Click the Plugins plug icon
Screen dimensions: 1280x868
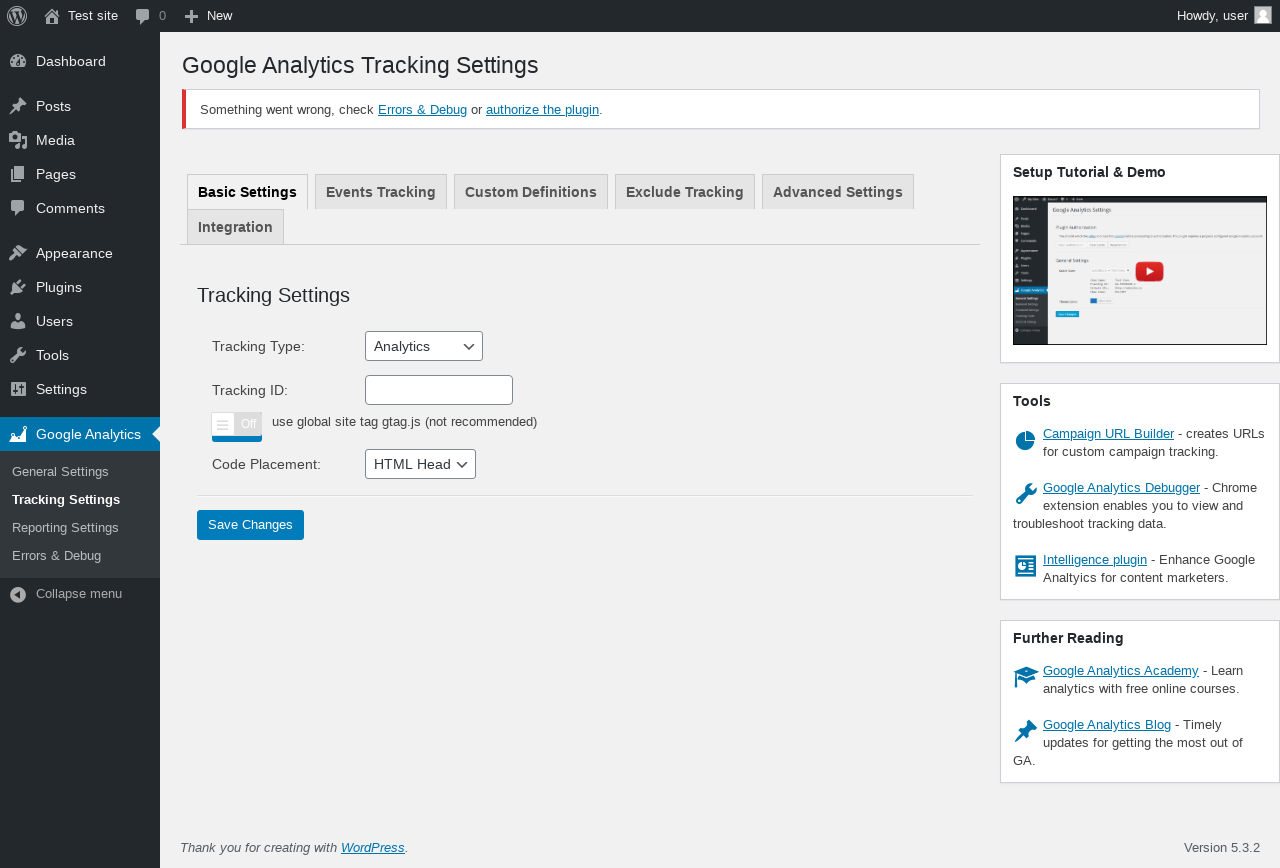pos(18,287)
